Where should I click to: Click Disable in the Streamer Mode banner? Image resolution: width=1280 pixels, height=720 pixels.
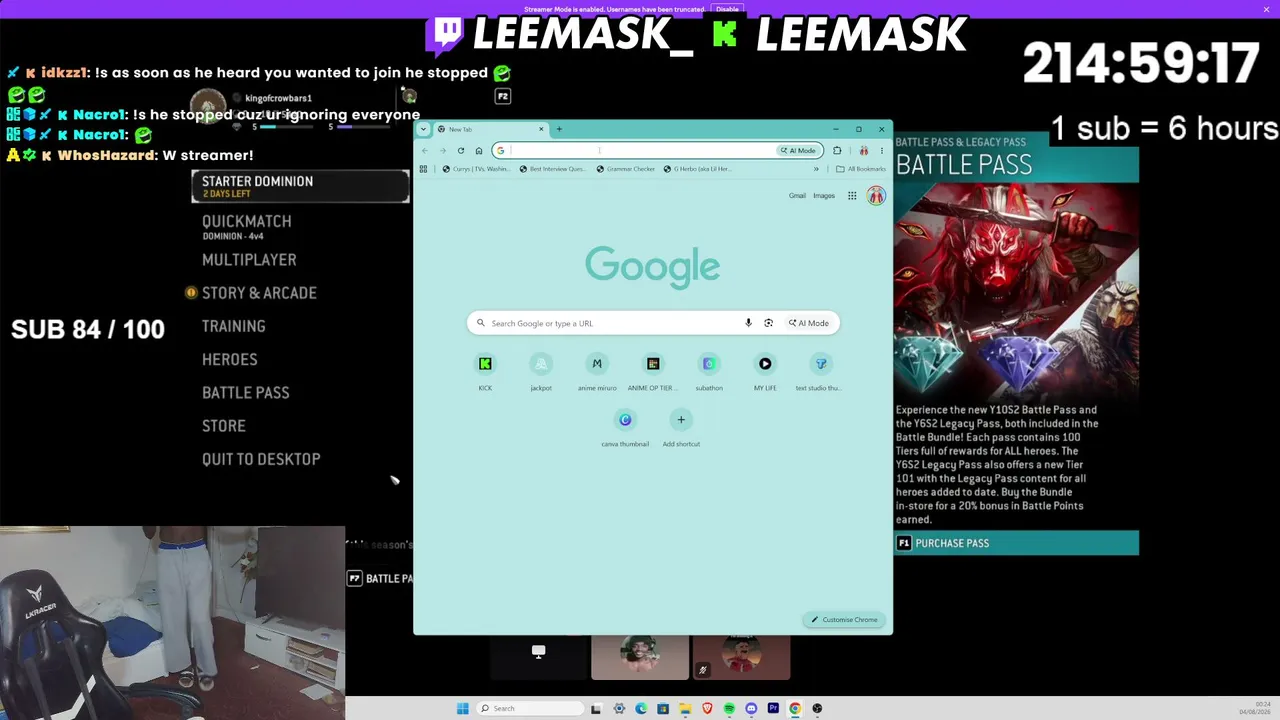[727, 9]
